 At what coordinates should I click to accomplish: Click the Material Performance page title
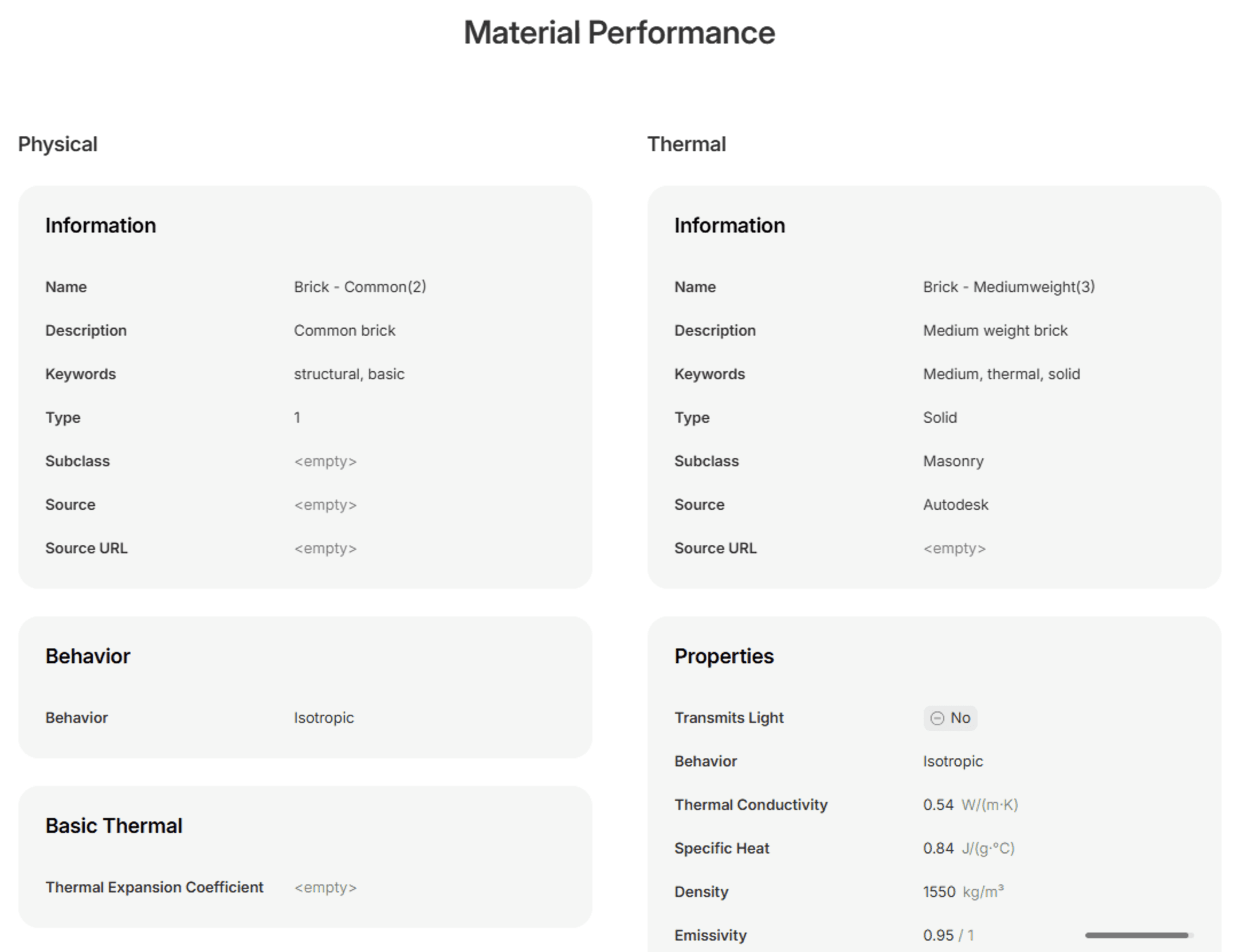[x=619, y=33]
